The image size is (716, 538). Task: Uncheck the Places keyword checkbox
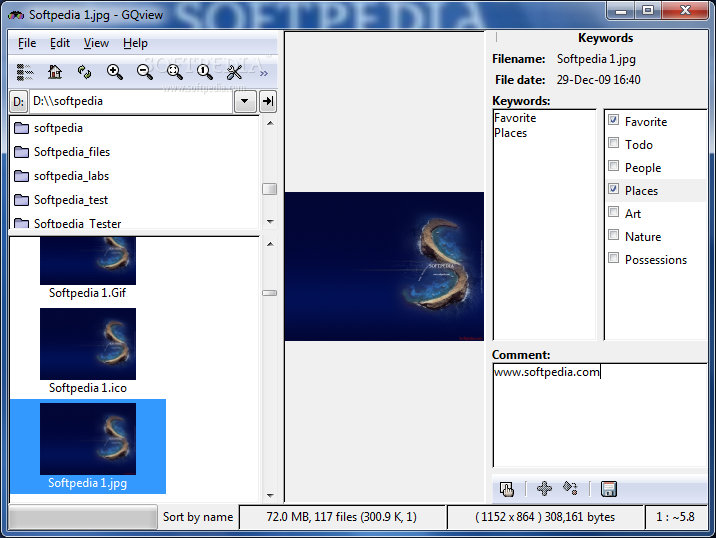tap(614, 189)
